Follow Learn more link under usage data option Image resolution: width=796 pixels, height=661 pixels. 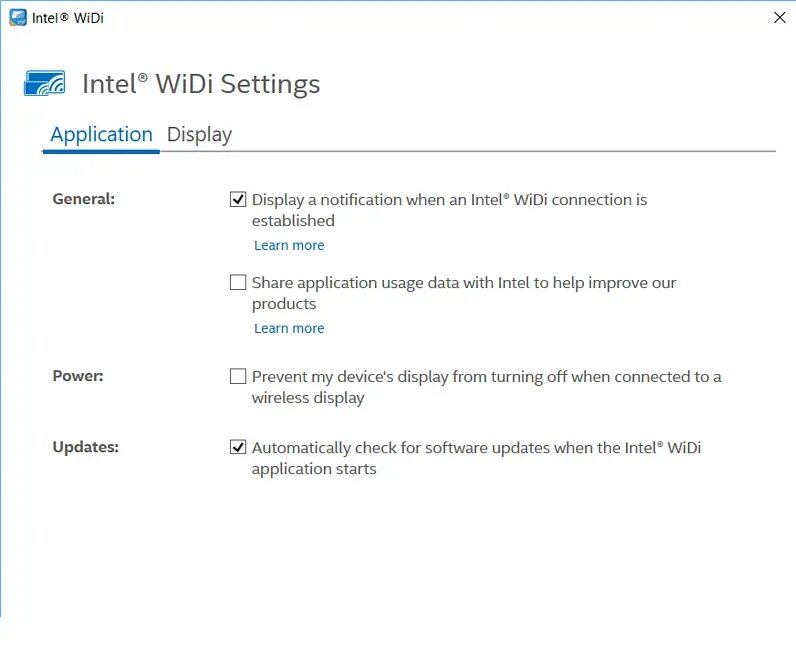(x=289, y=328)
